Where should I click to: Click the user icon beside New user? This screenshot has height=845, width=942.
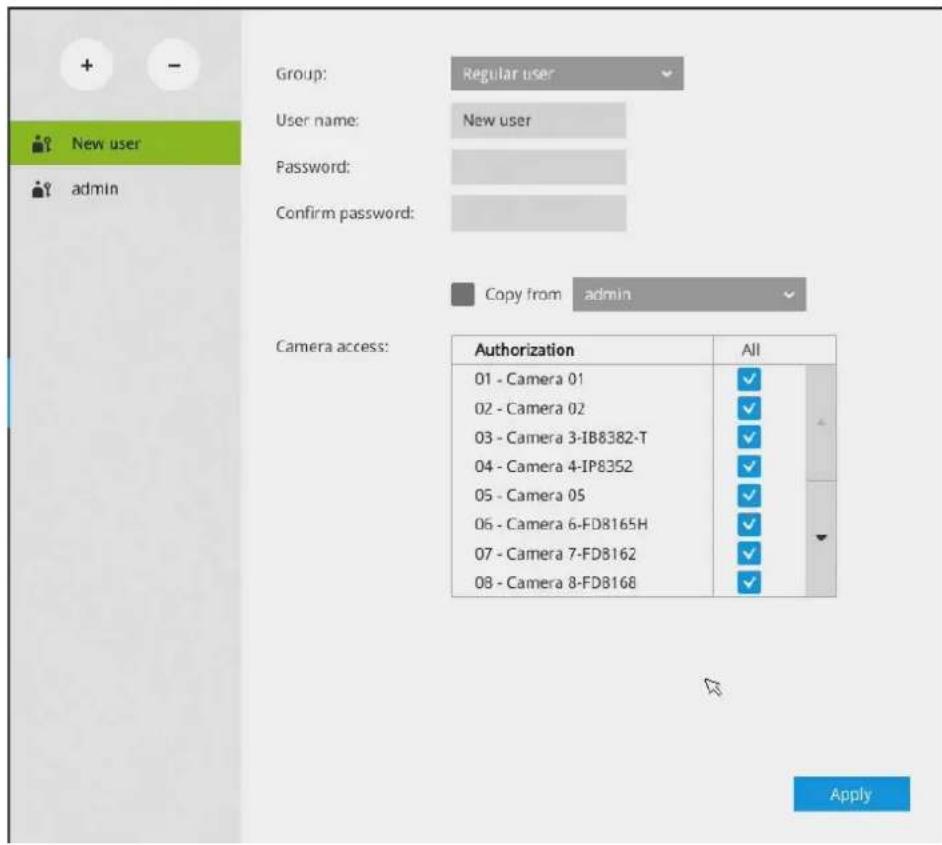pos(41,144)
